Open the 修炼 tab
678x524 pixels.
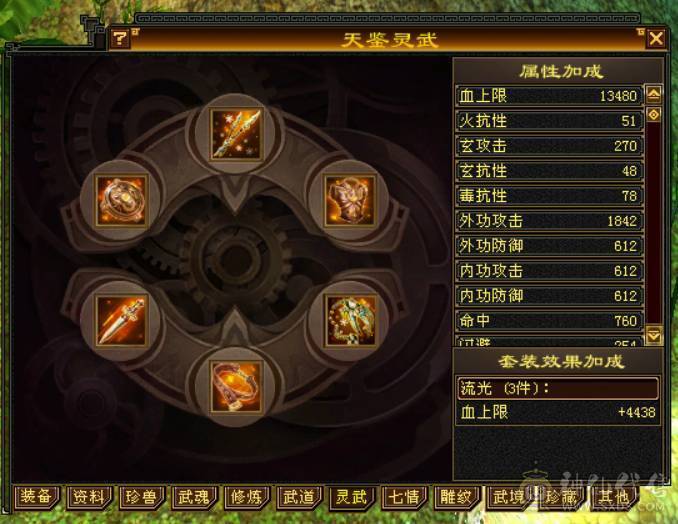click(x=246, y=496)
